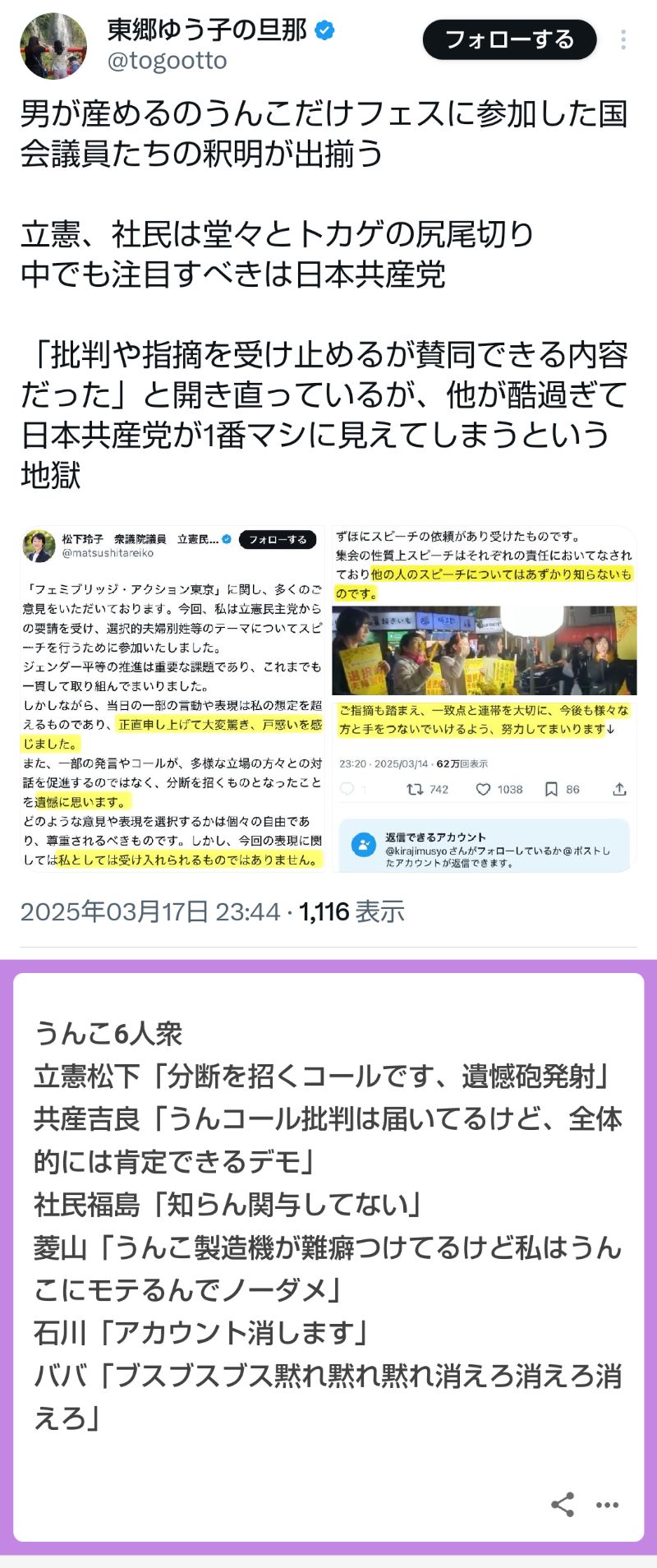Click the 返信できるアカウント notice icon
The height and width of the screenshot is (1568, 657).
coord(364,845)
